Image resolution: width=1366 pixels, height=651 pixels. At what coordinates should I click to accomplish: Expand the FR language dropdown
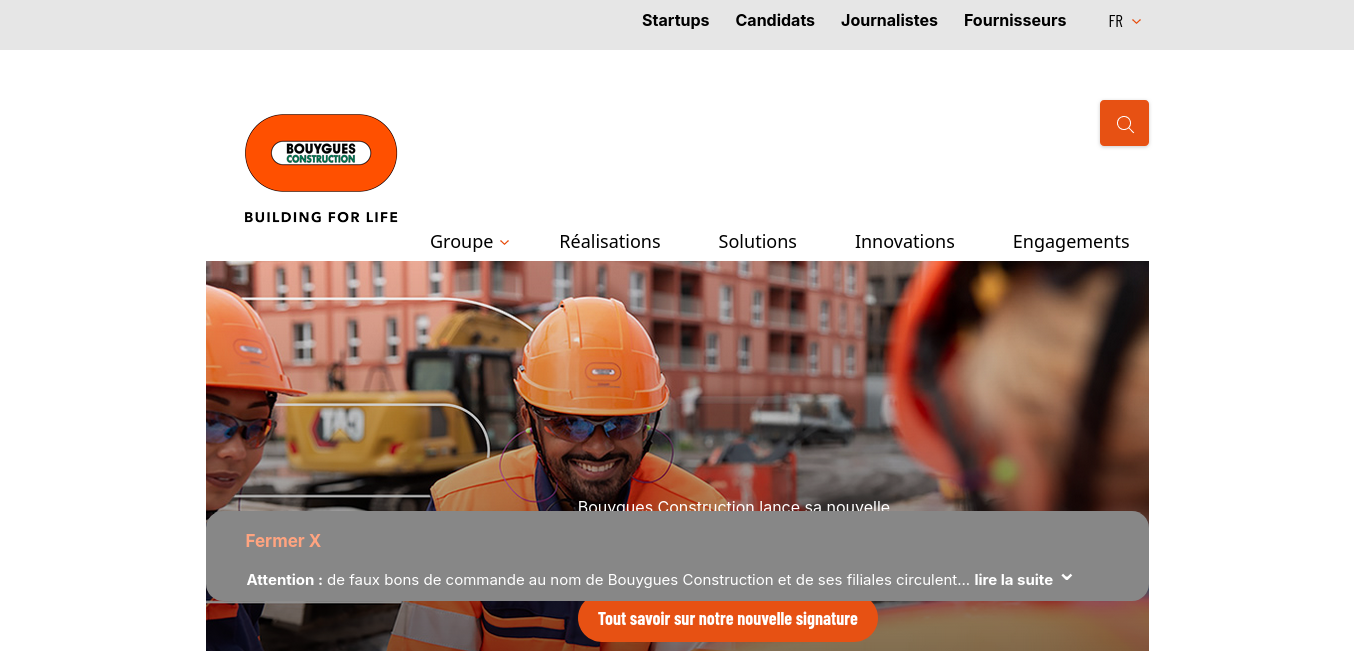tap(1125, 21)
